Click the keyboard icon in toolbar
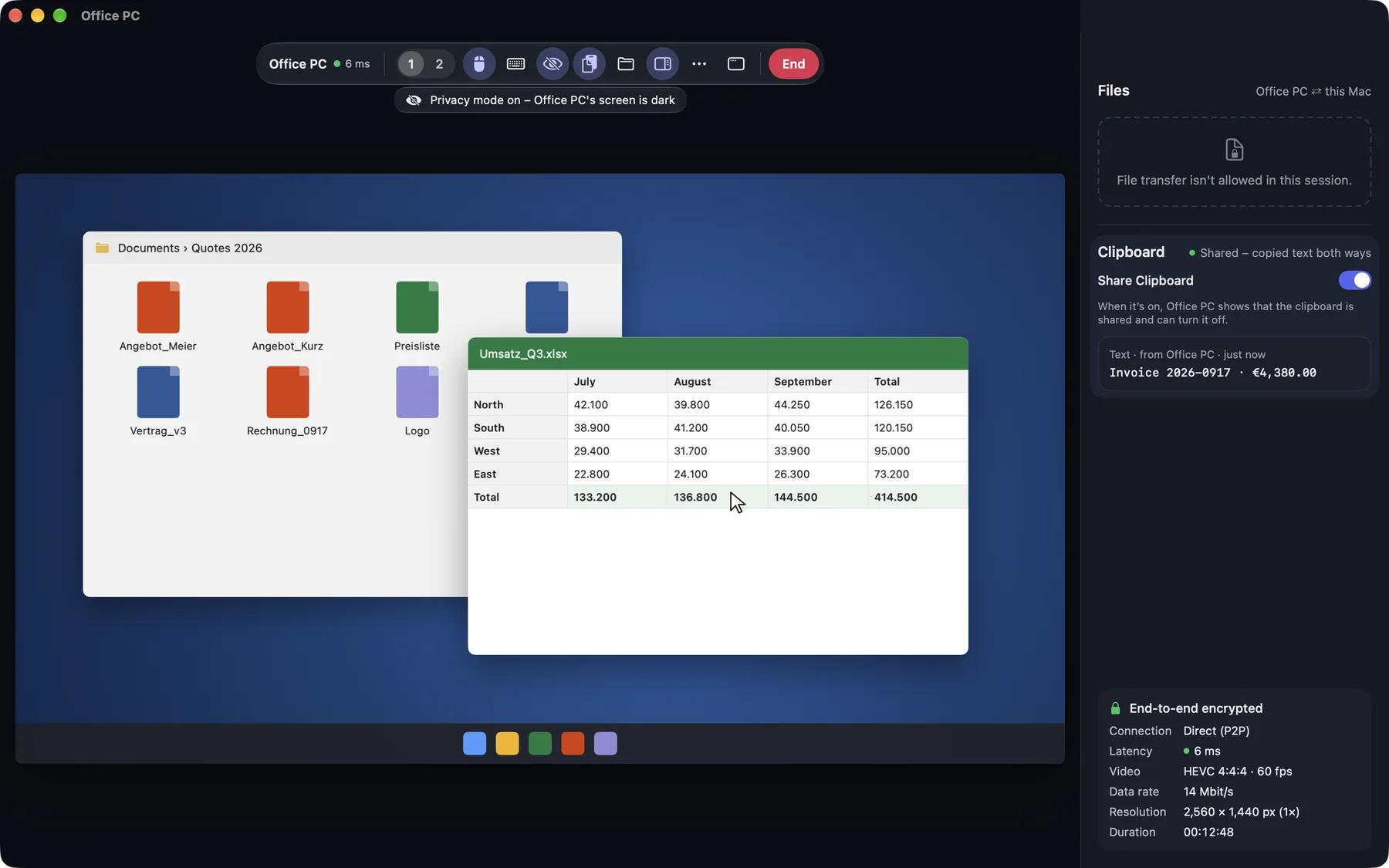Screen dimensions: 1389x868 [x=516, y=64]
